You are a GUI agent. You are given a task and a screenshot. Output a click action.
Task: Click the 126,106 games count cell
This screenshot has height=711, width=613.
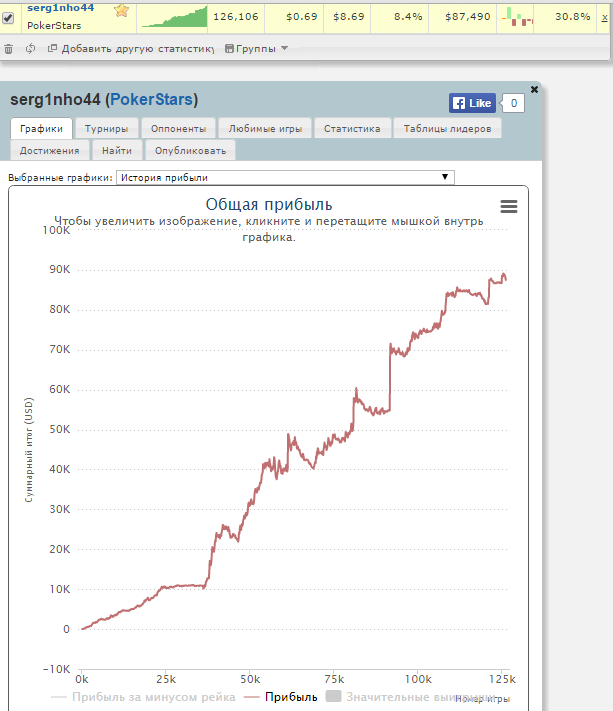click(236, 17)
